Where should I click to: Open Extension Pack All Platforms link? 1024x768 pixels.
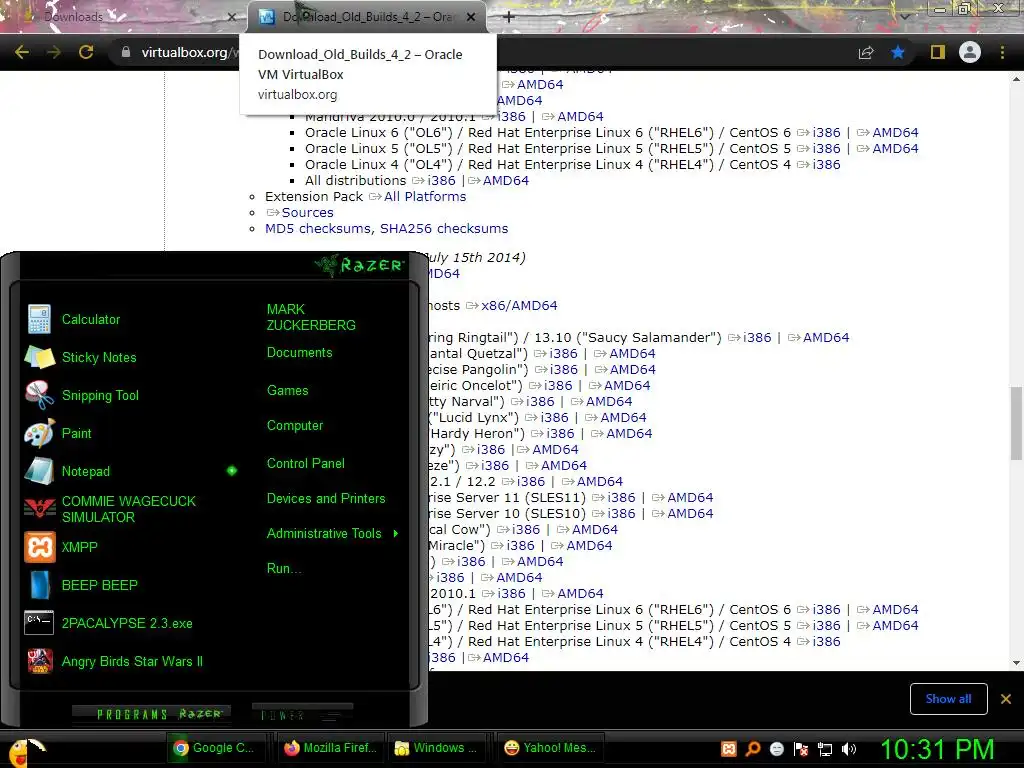(x=424, y=197)
